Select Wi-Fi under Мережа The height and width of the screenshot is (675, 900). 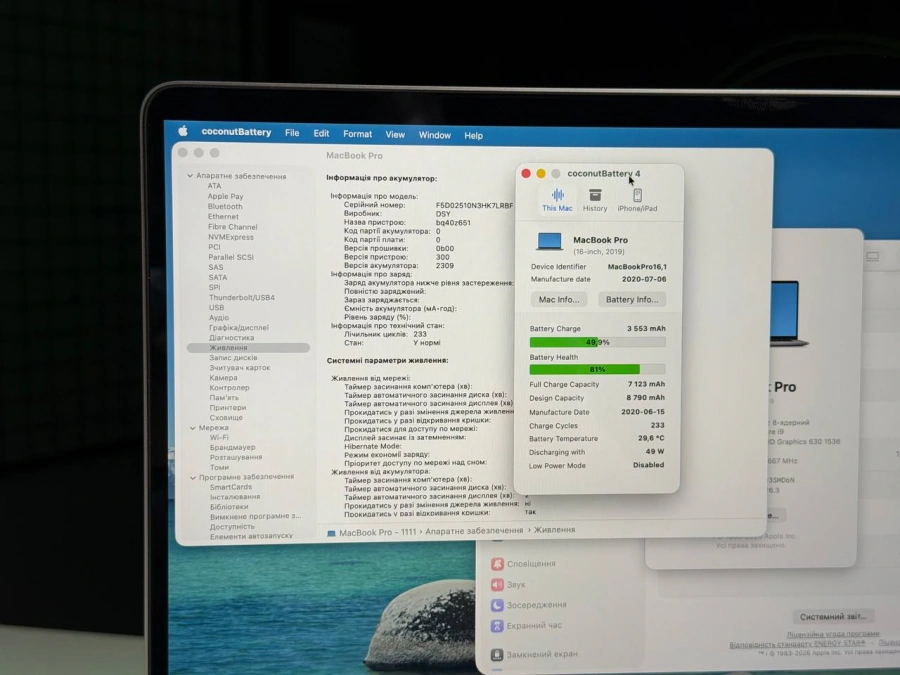(x=219, y=437)
